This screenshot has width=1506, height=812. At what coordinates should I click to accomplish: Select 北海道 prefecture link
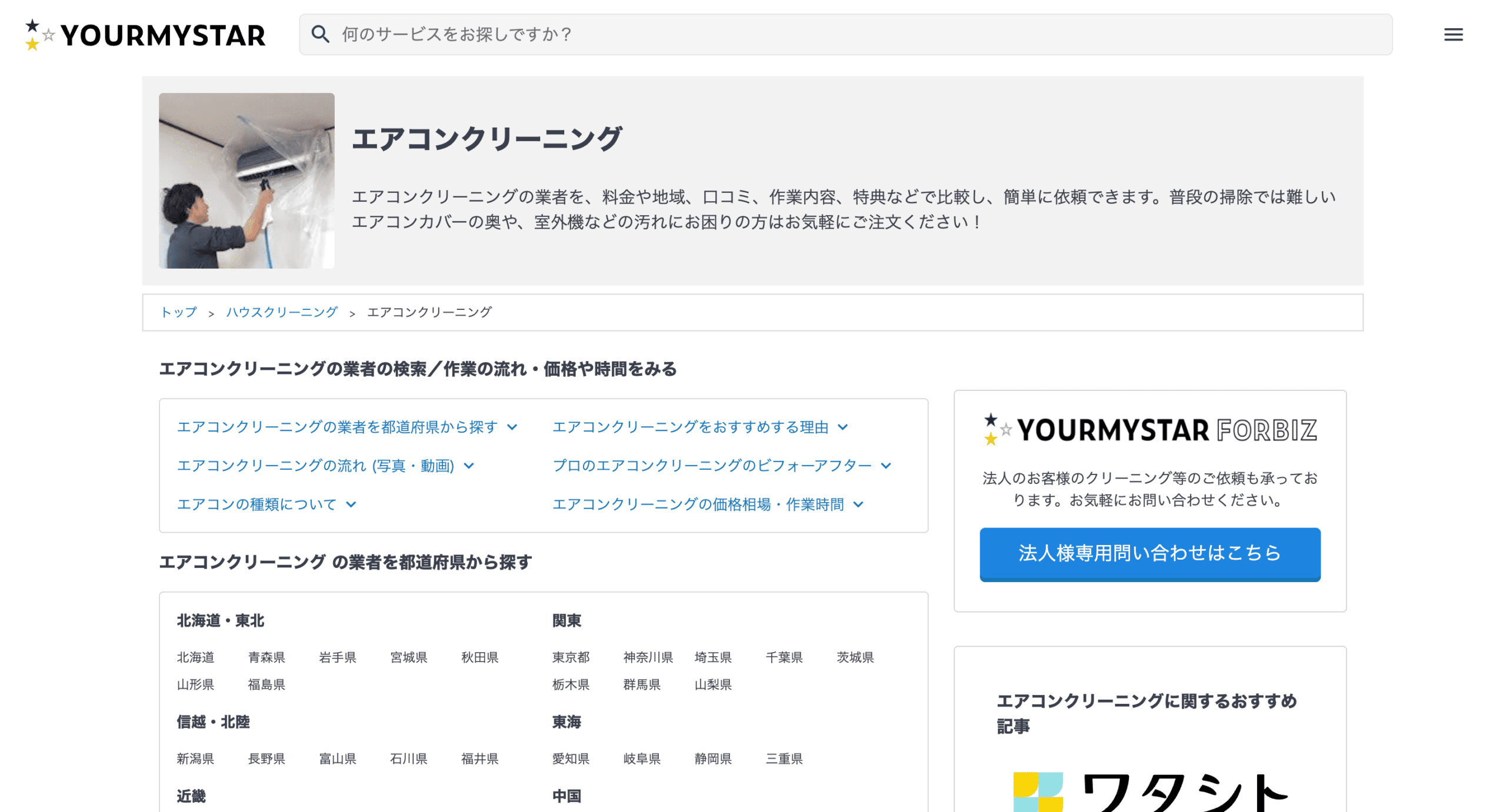click(195, 657)
